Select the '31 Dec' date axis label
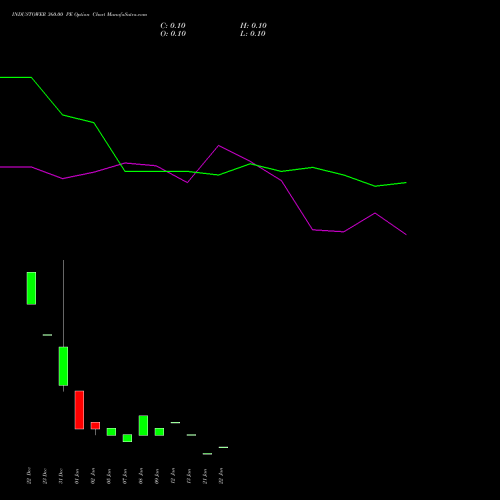 tap(61, 476)
